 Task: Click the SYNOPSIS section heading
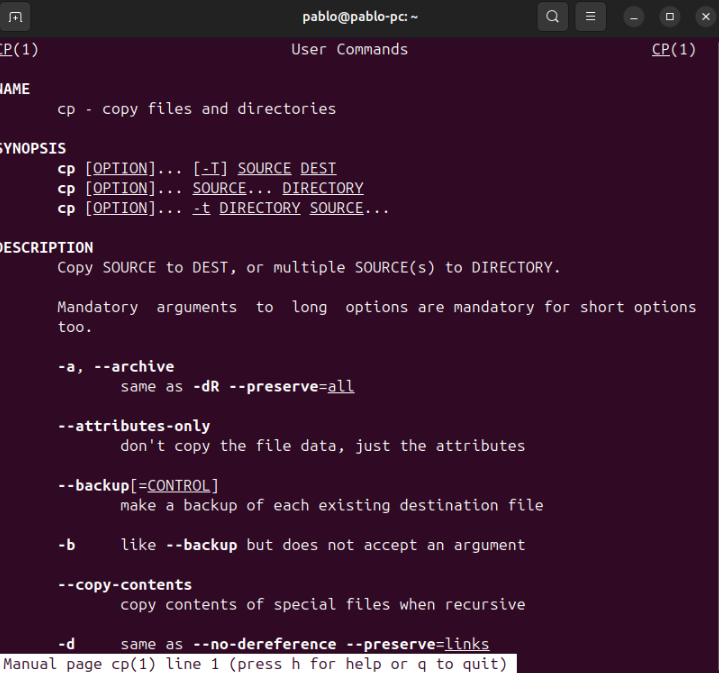point(33,149)
